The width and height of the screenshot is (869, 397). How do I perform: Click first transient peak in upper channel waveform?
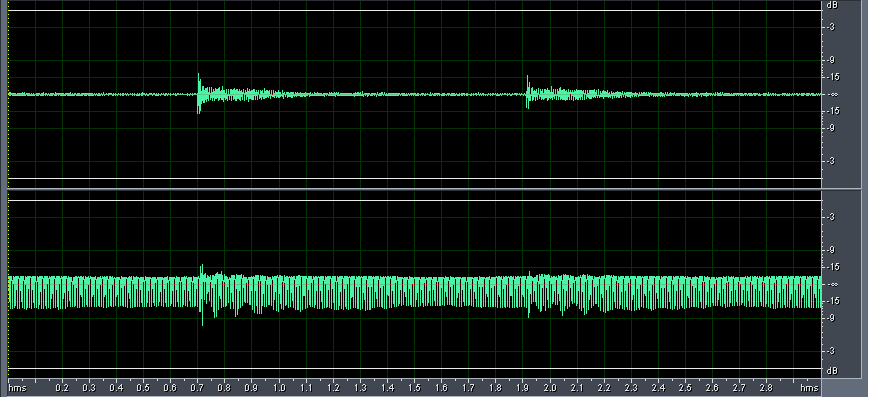(x=198, y=93)
